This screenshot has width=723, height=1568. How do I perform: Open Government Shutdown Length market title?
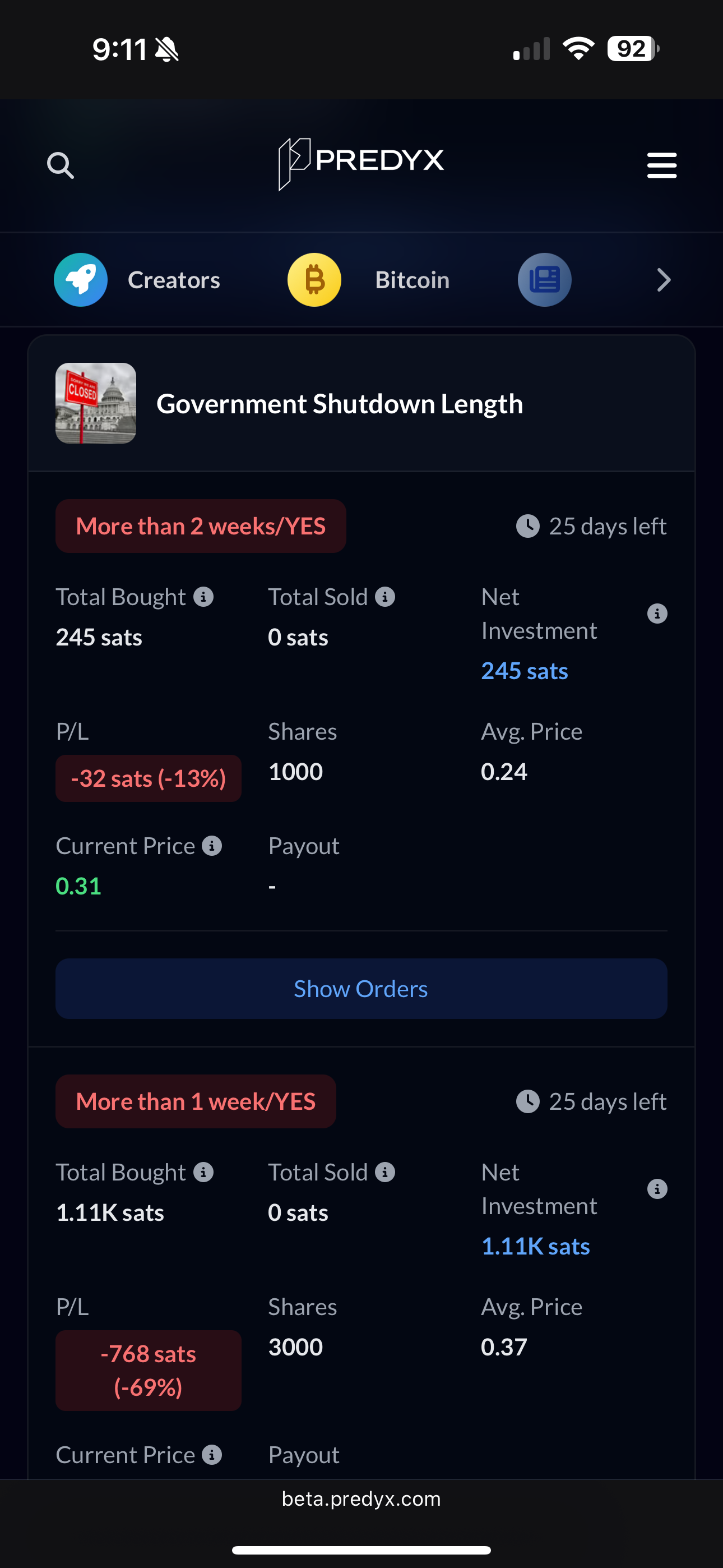point(340,404)
